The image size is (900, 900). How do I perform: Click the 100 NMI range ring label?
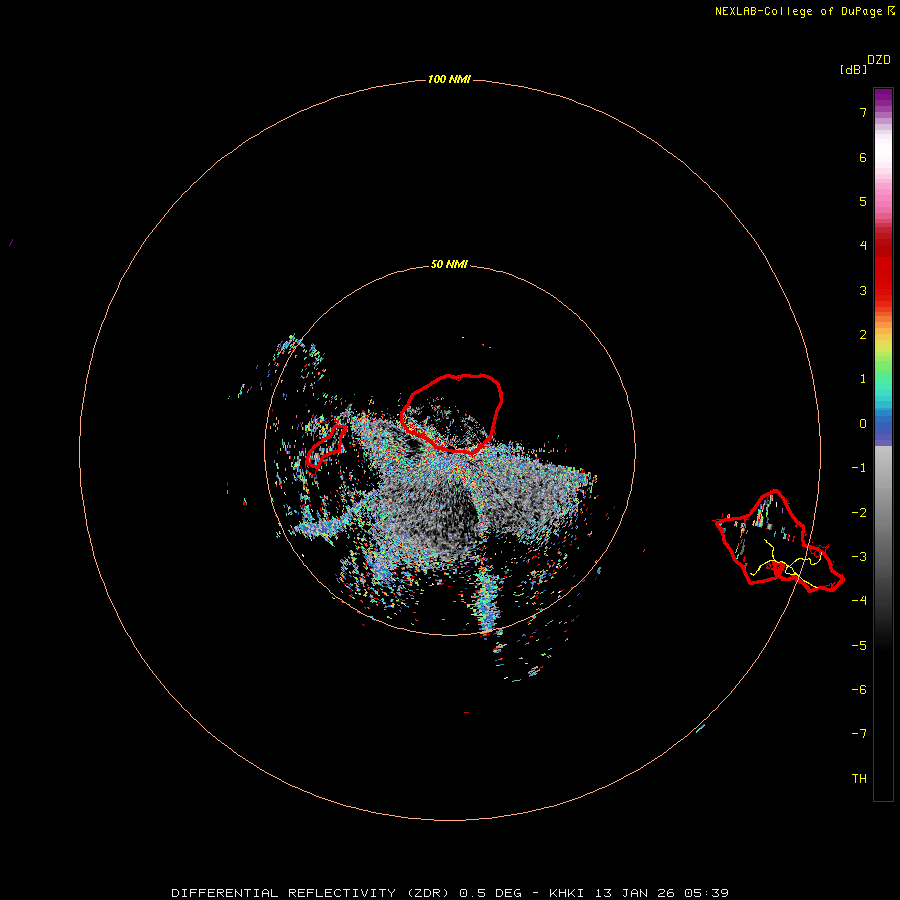pos(449,79)
